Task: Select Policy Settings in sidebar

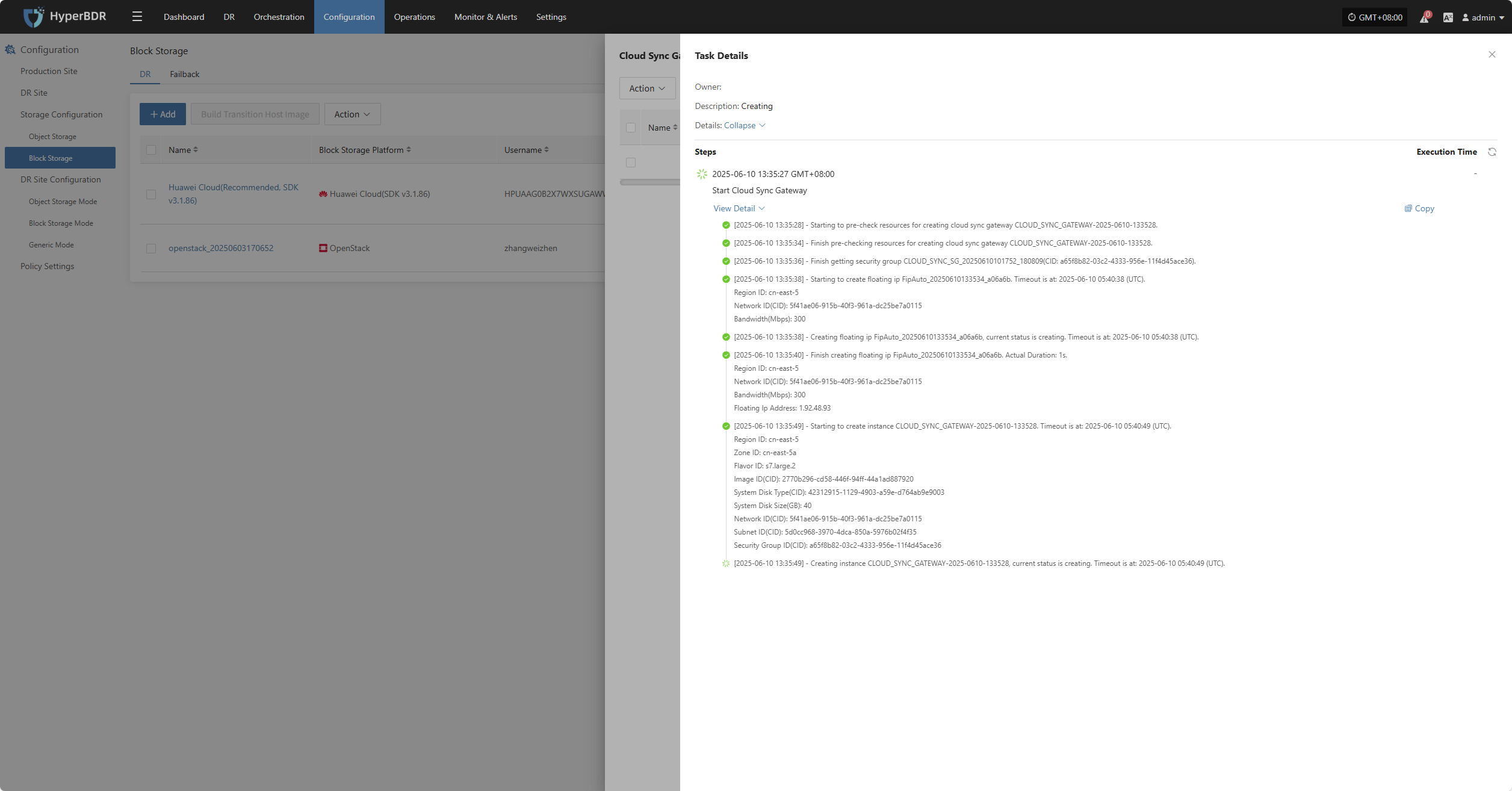Action: pos(47,266)
